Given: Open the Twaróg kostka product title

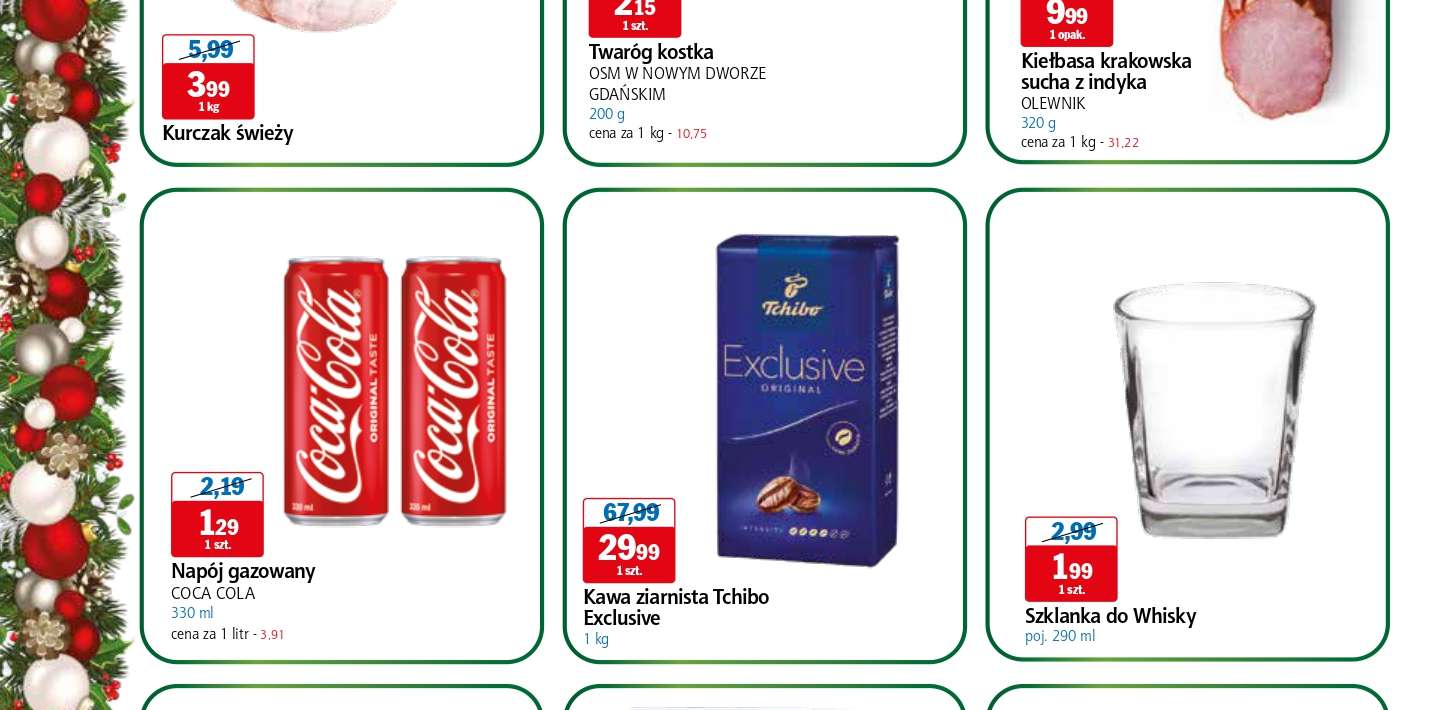Looking at the screenshot, I should [651, 52].
